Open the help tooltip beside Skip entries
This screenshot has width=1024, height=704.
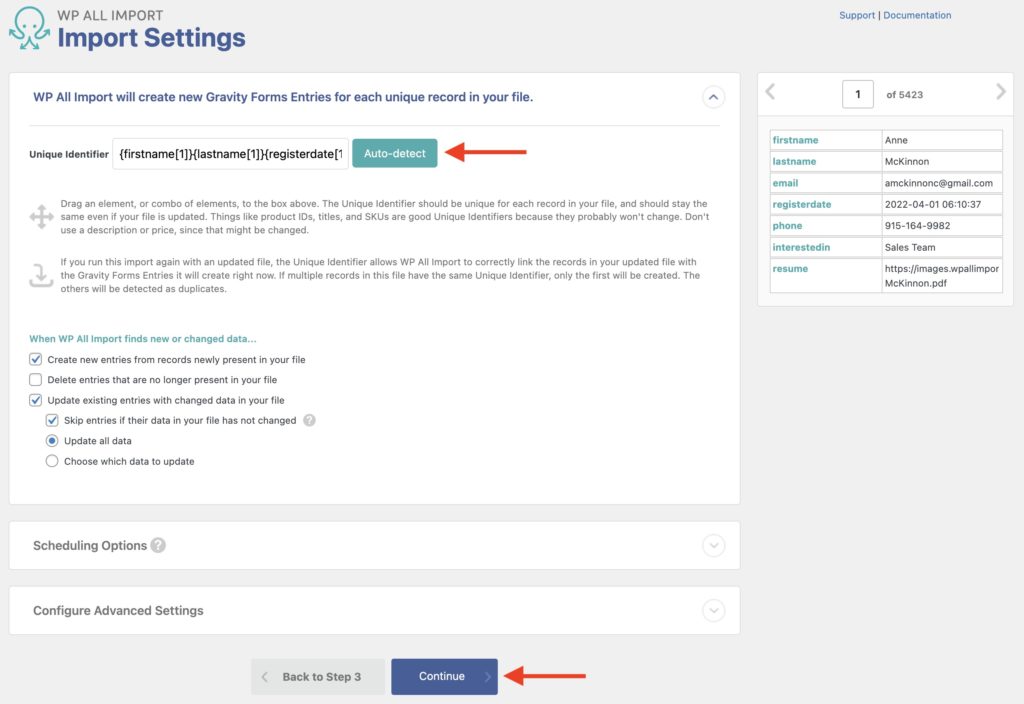pos(310,420)
